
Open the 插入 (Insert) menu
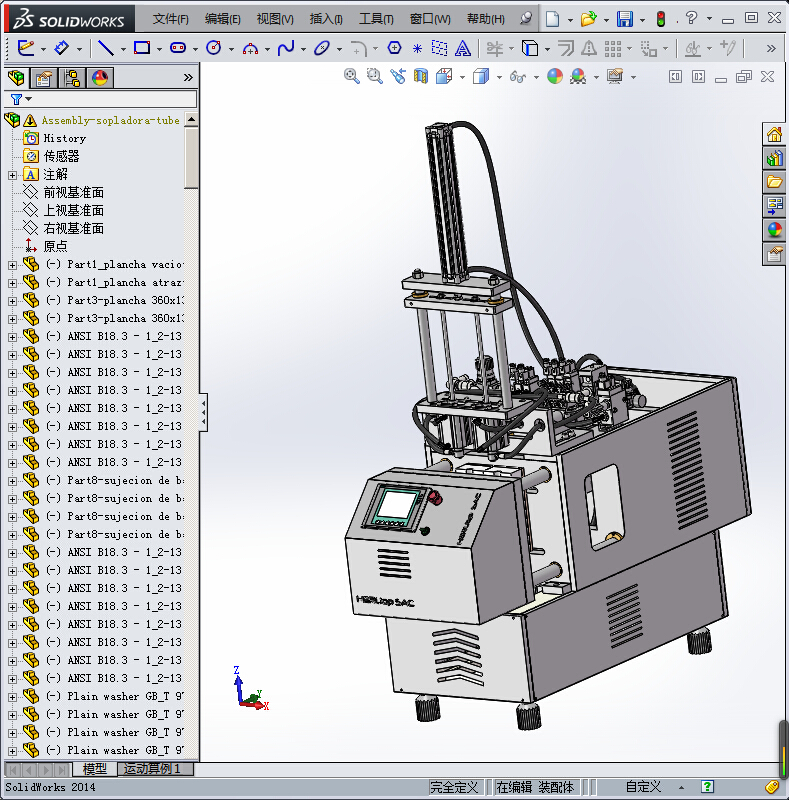[x=326, y=19]
